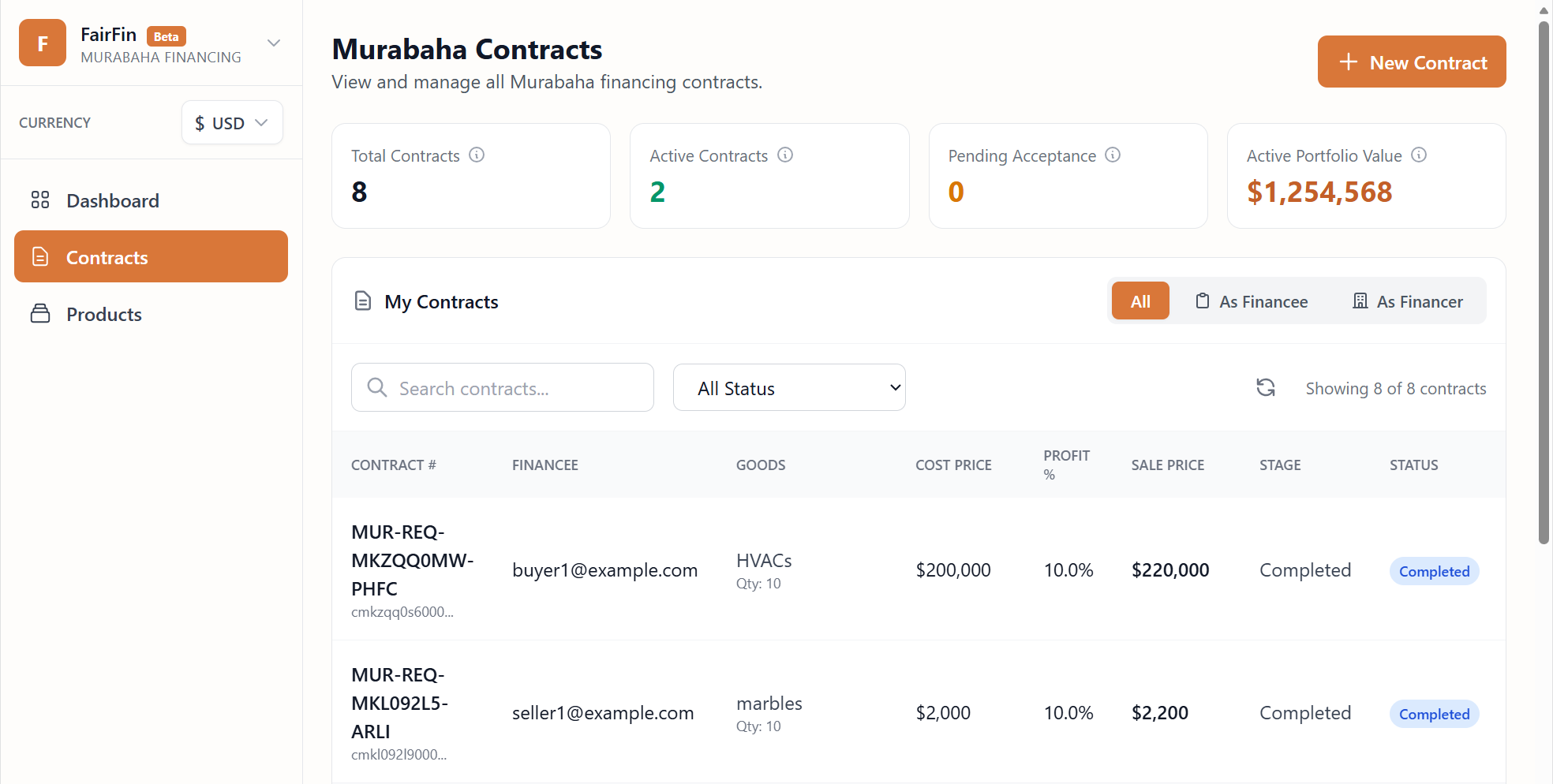Go to Dashboard in sidebar
Screen dimensions: 1553x784
pyautogui.click(x=113, y=200)
